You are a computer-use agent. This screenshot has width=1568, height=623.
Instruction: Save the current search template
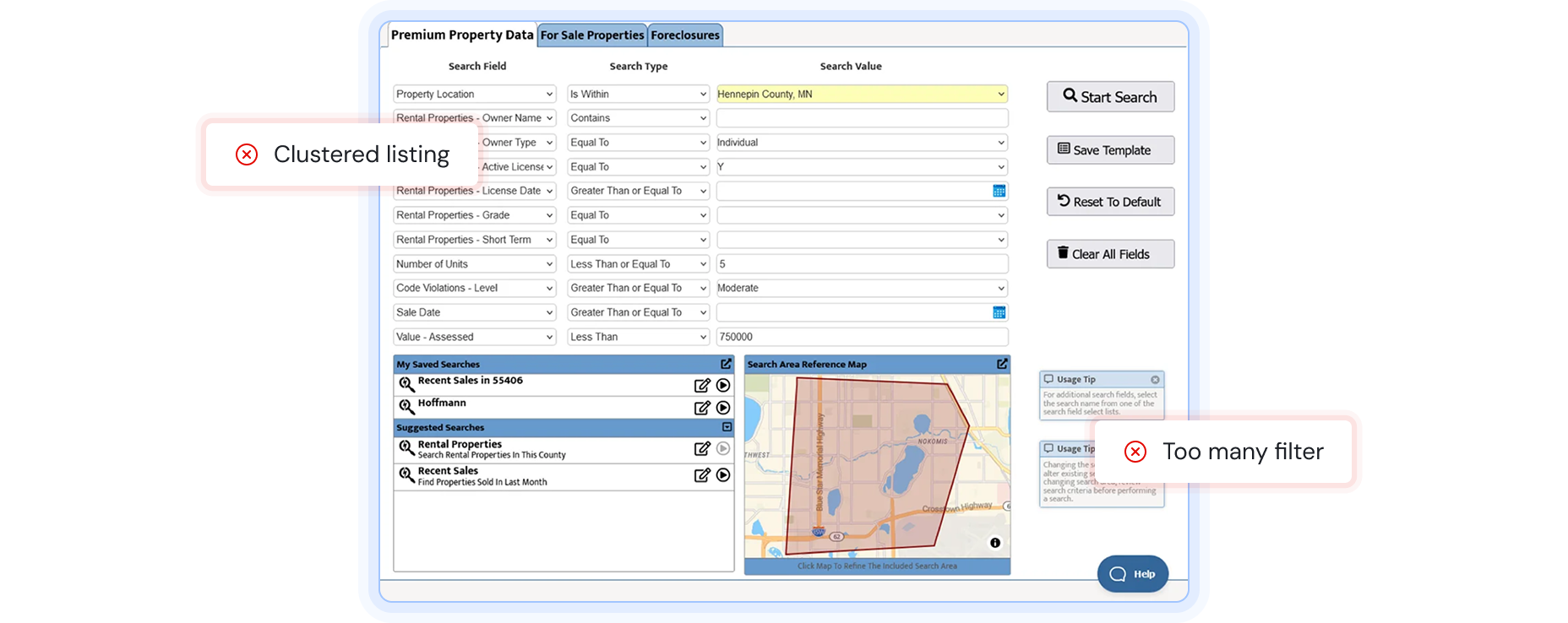[1110, 150]
